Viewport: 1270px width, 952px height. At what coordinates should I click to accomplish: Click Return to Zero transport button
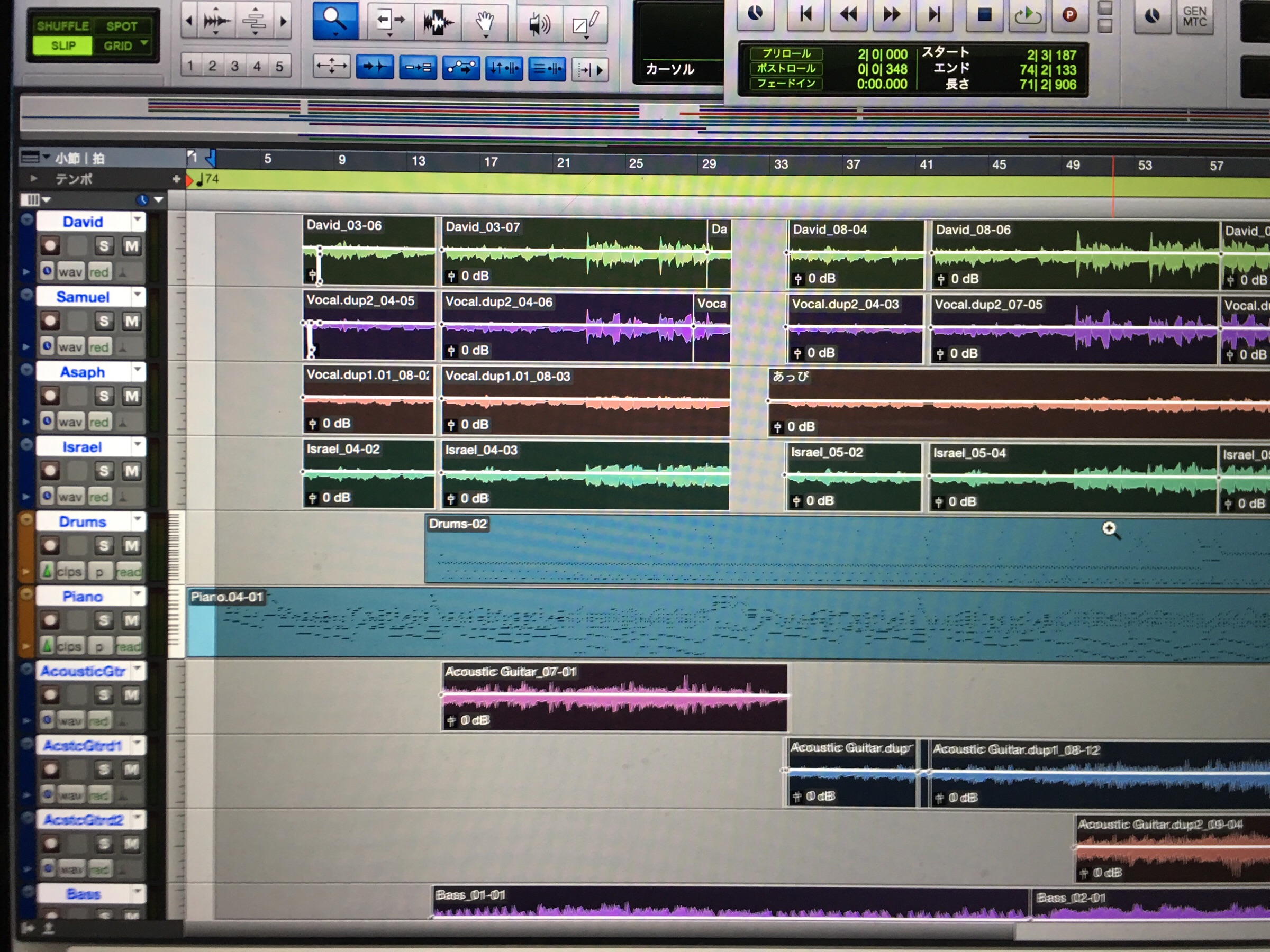pos(805,14)
